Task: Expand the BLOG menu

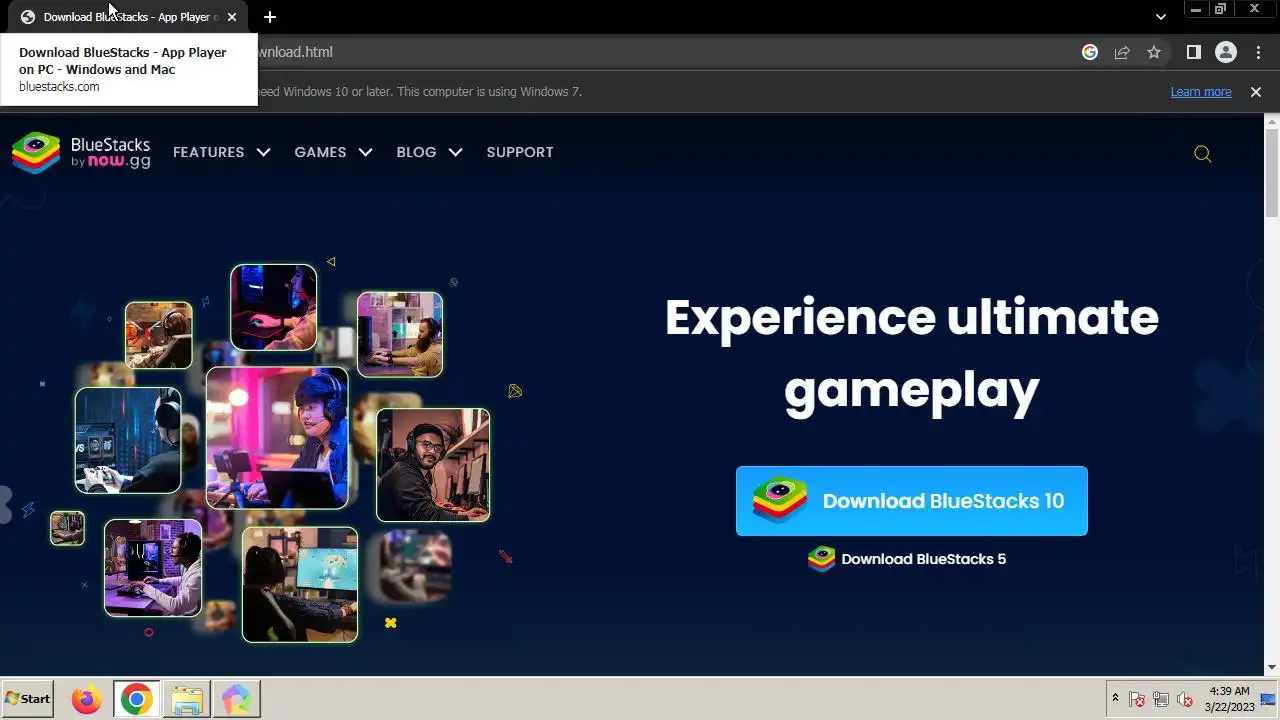Action: [429, 152]
